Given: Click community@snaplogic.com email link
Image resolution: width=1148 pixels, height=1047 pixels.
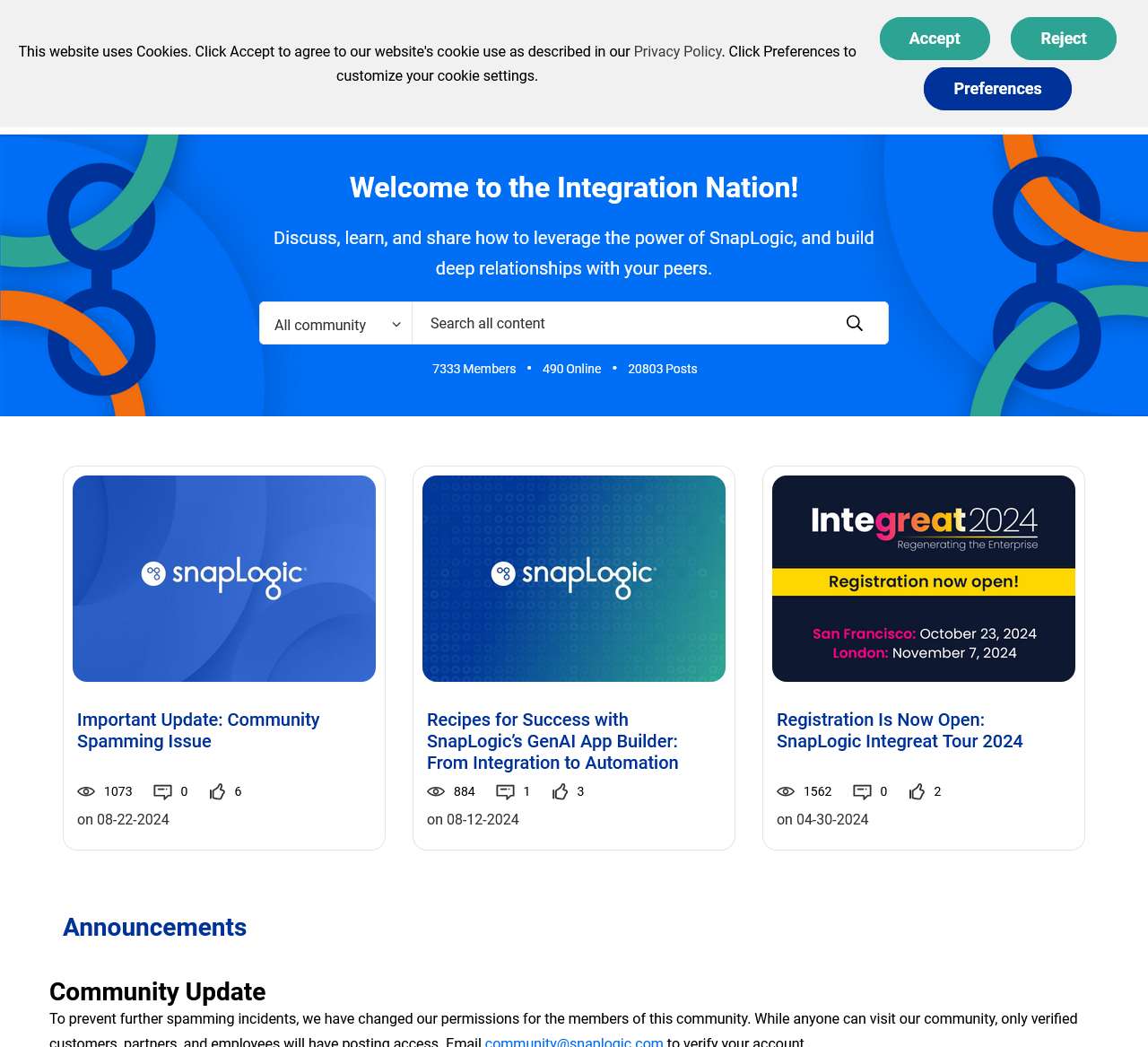Looking at the screenshot, I should 574,1042.
